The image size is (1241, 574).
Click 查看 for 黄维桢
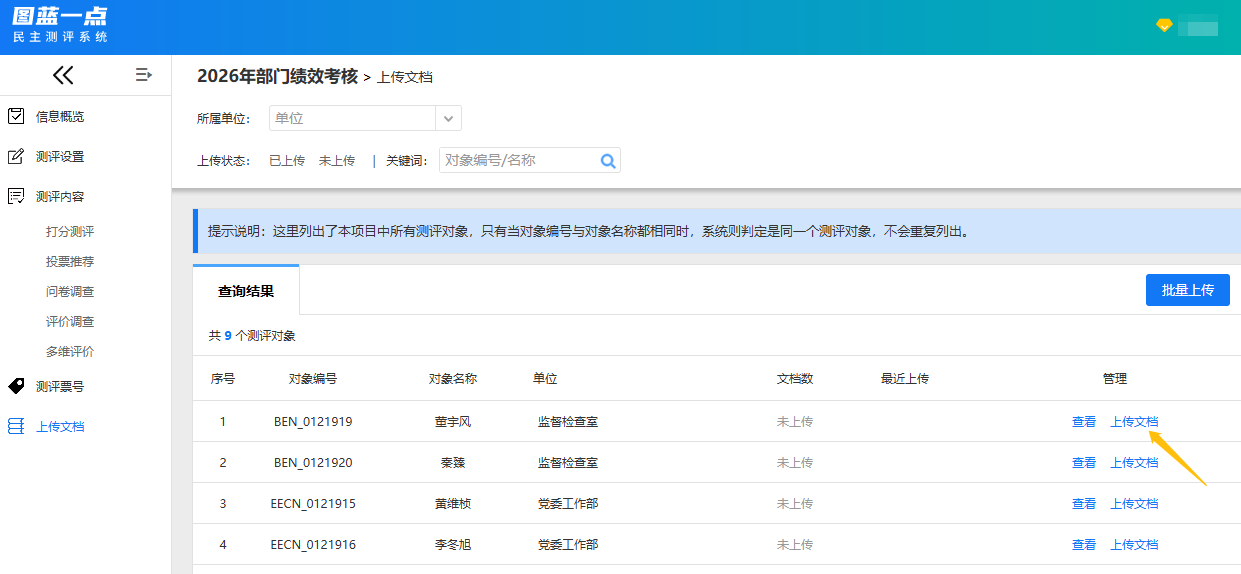pos(1084,503)
